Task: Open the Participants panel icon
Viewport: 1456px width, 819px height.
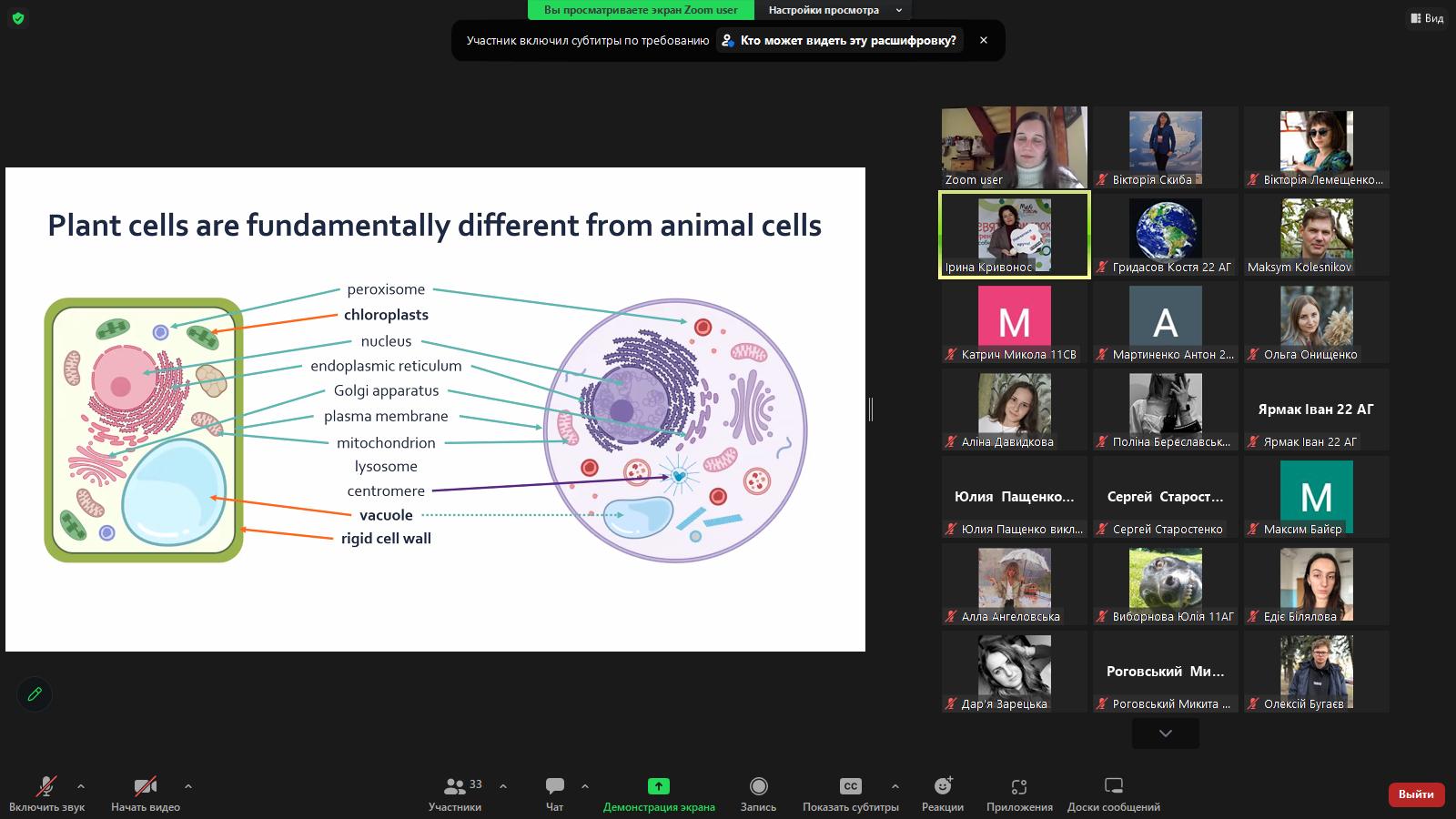Action: point(455,786)
